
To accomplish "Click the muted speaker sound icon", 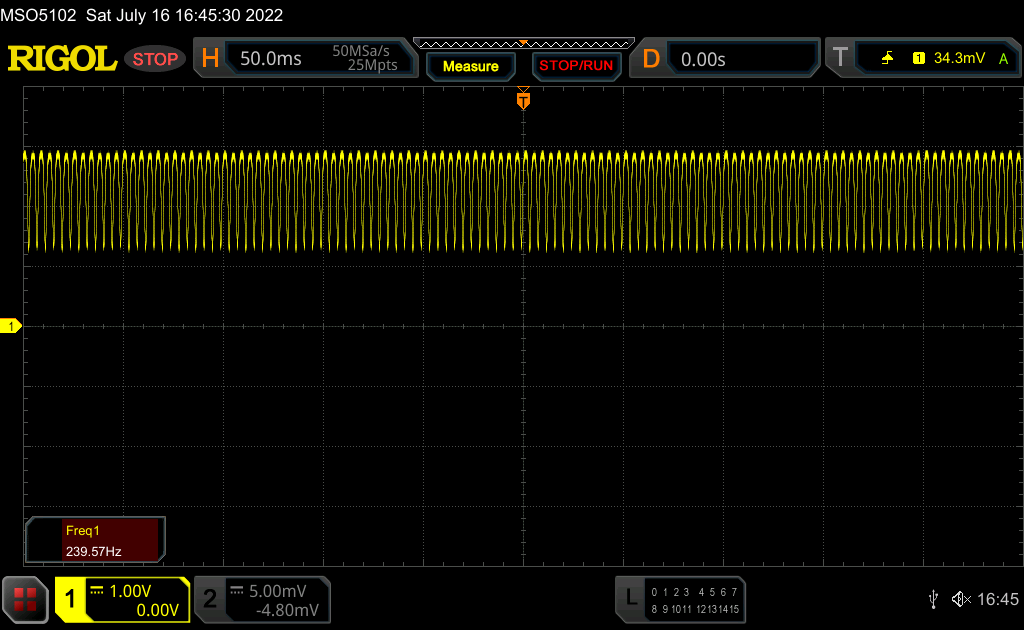I will click(x=960, y=599).
